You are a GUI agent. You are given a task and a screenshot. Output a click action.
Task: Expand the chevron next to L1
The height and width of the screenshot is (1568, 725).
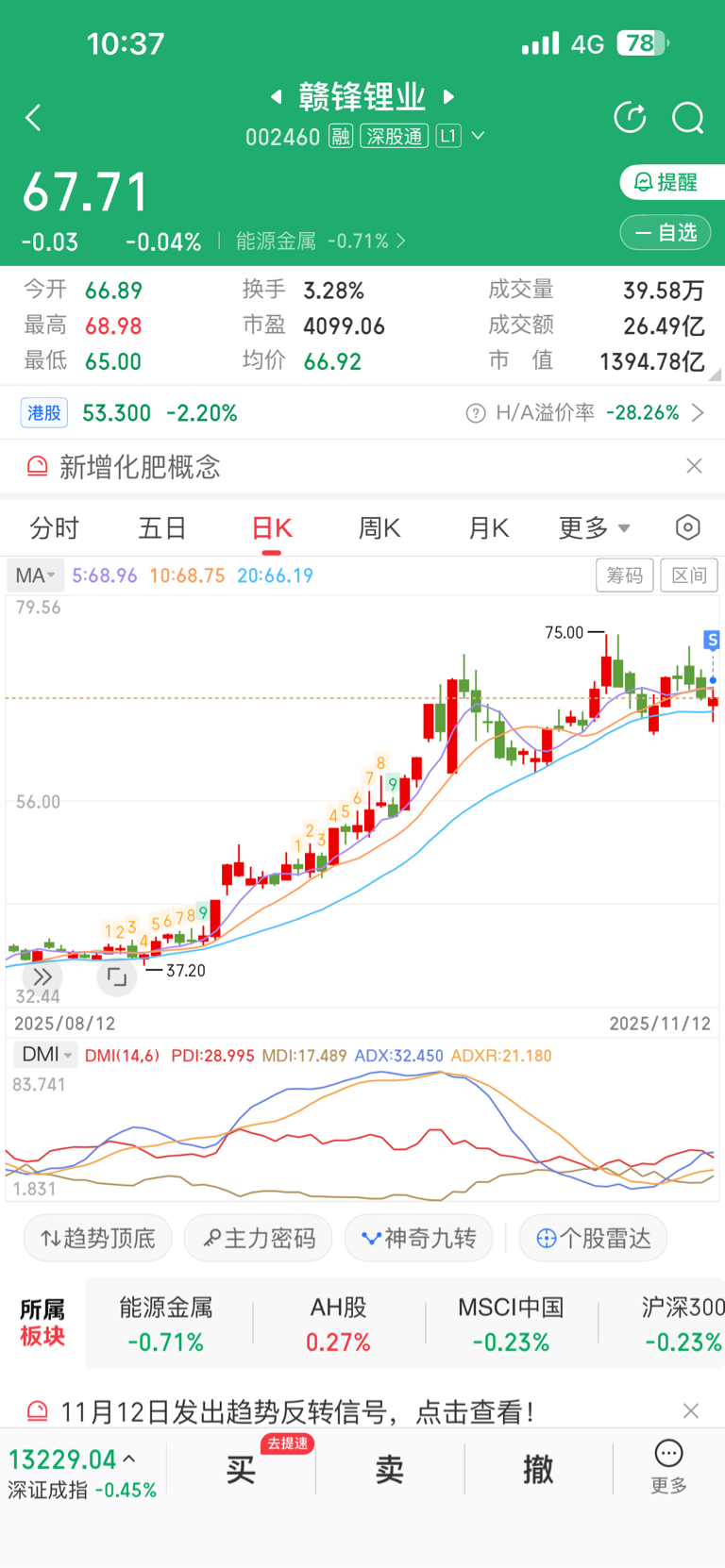[479, 137]
